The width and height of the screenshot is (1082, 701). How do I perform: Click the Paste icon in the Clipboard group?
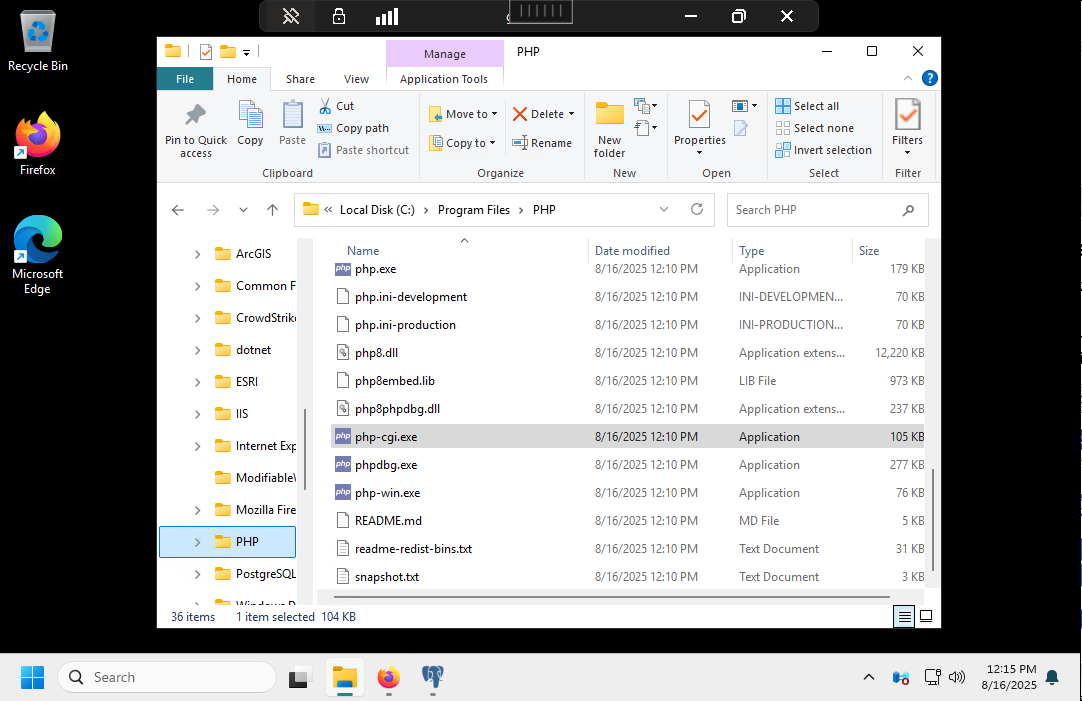coord(292,115)
